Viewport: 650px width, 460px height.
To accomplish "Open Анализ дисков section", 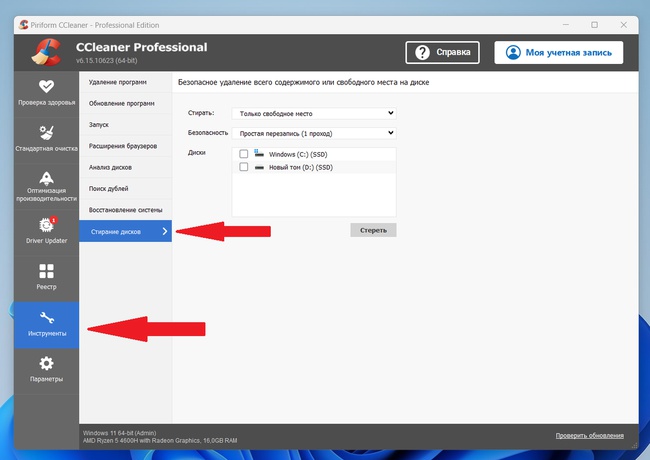I will coord(125,167).
